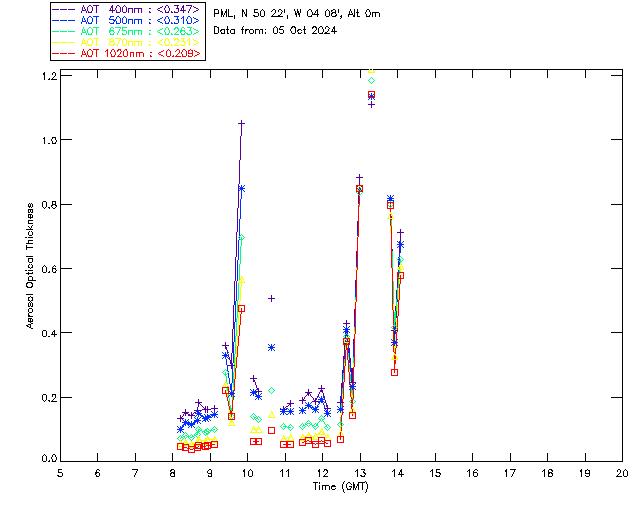Click the 'Aerosol Optical Thickness' y-axis label
Screen dimensions: 640x512
(30, 266)
